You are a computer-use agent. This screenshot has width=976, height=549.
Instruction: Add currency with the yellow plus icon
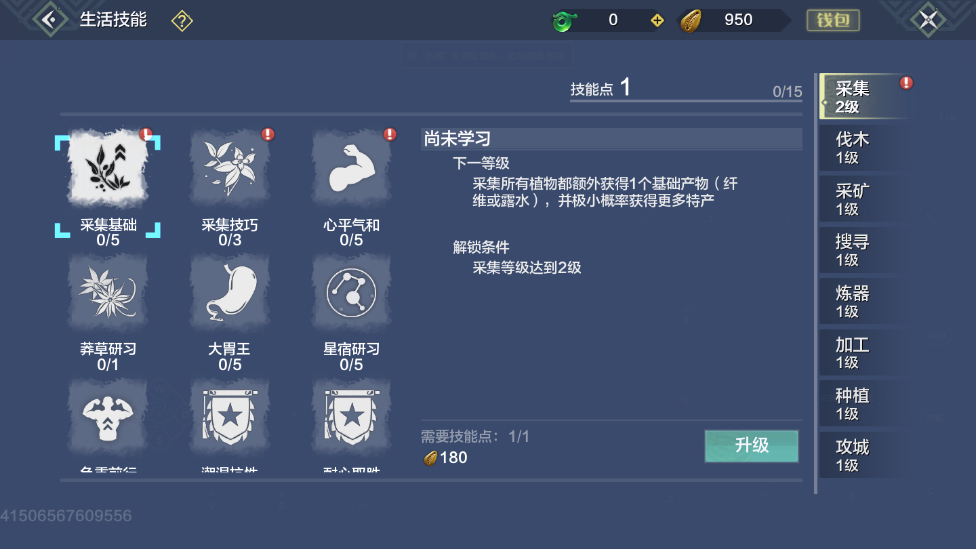[x=657, y=21]
